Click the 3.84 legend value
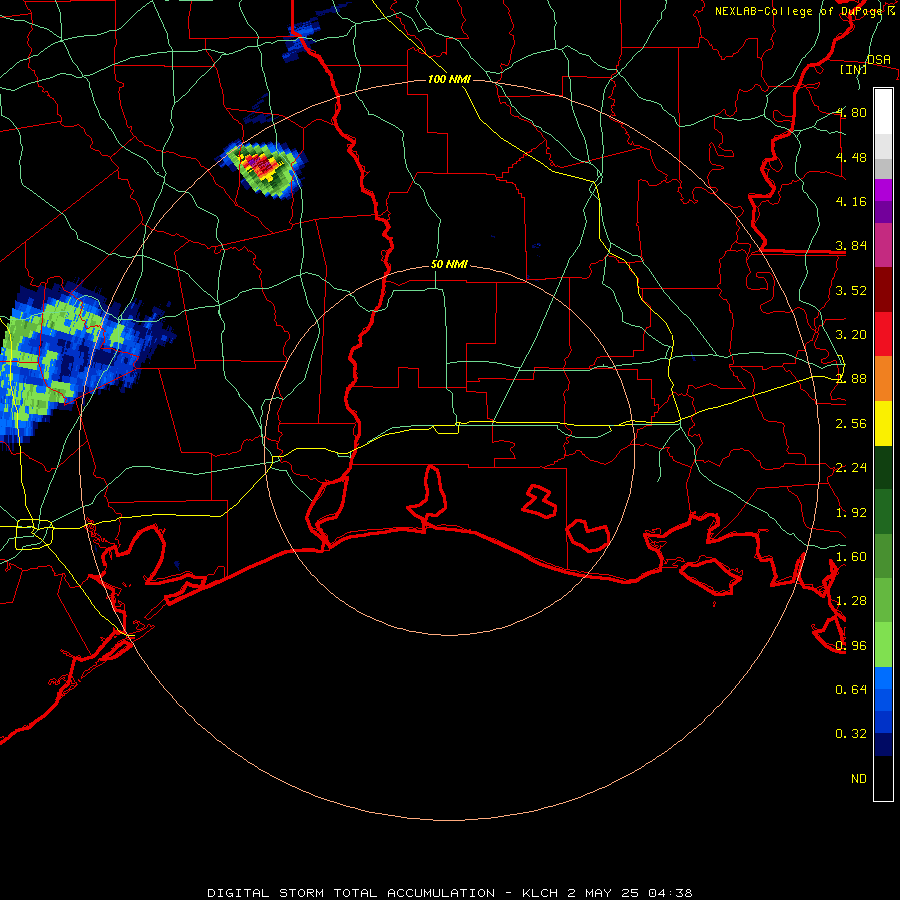 (x=852, y=246)
